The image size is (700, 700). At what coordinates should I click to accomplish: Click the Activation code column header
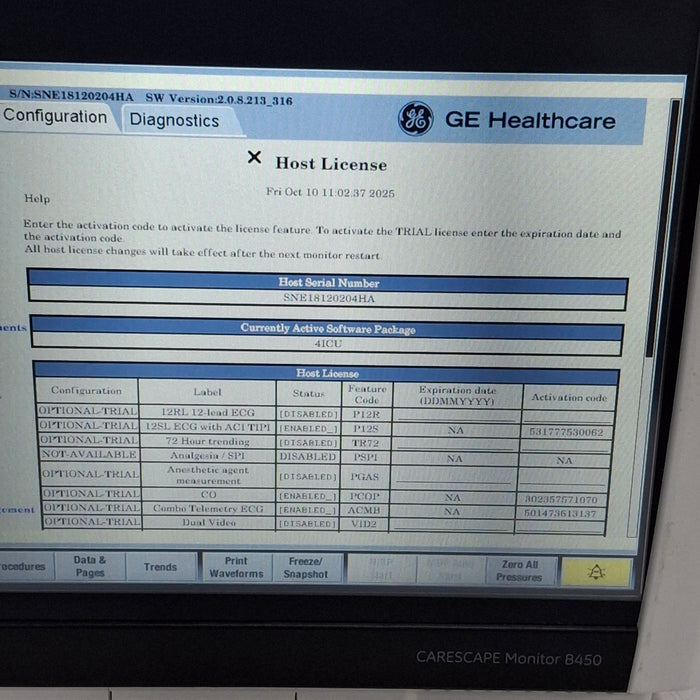pos(569,397)
